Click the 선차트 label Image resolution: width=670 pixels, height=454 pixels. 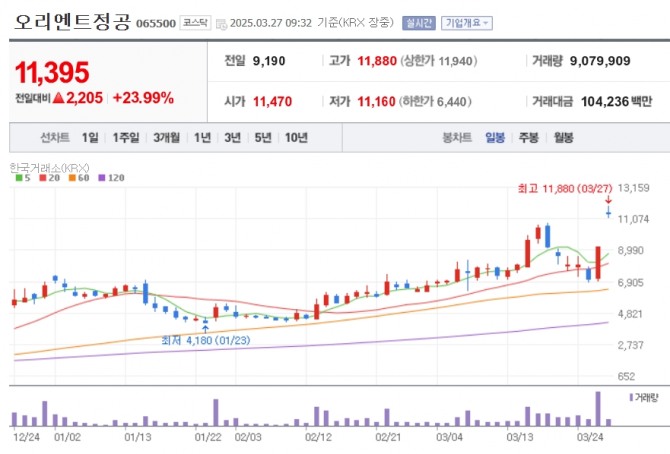pyautogui.click(x=55, y=138)
